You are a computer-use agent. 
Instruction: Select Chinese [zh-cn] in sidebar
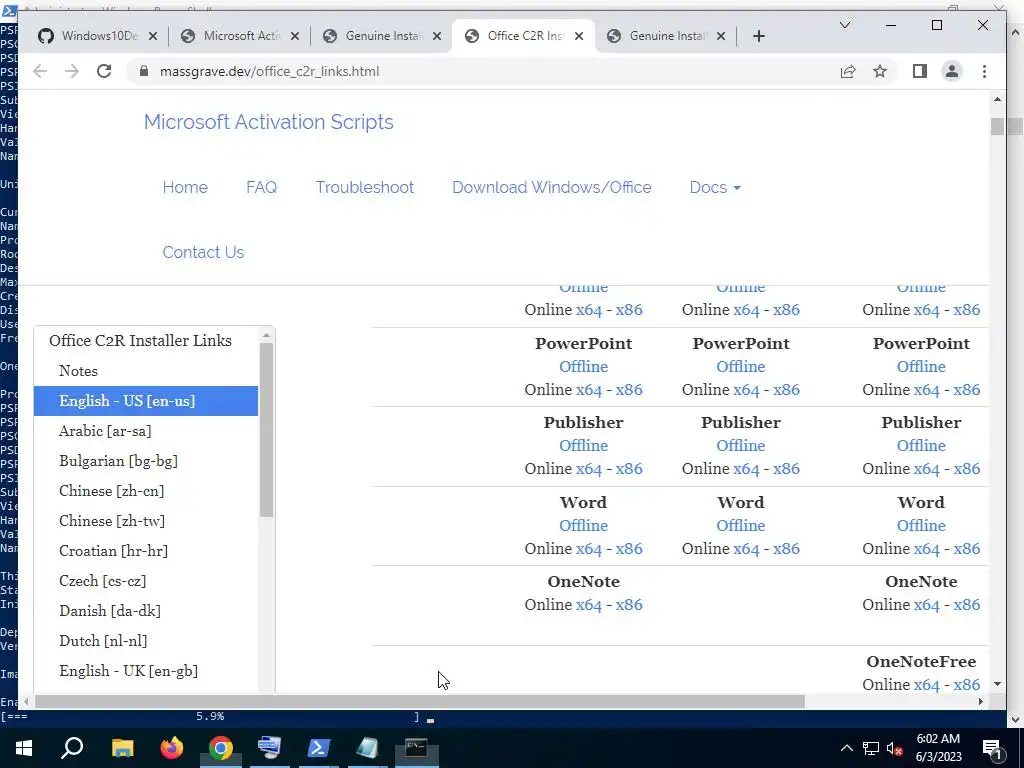[112, 491]
